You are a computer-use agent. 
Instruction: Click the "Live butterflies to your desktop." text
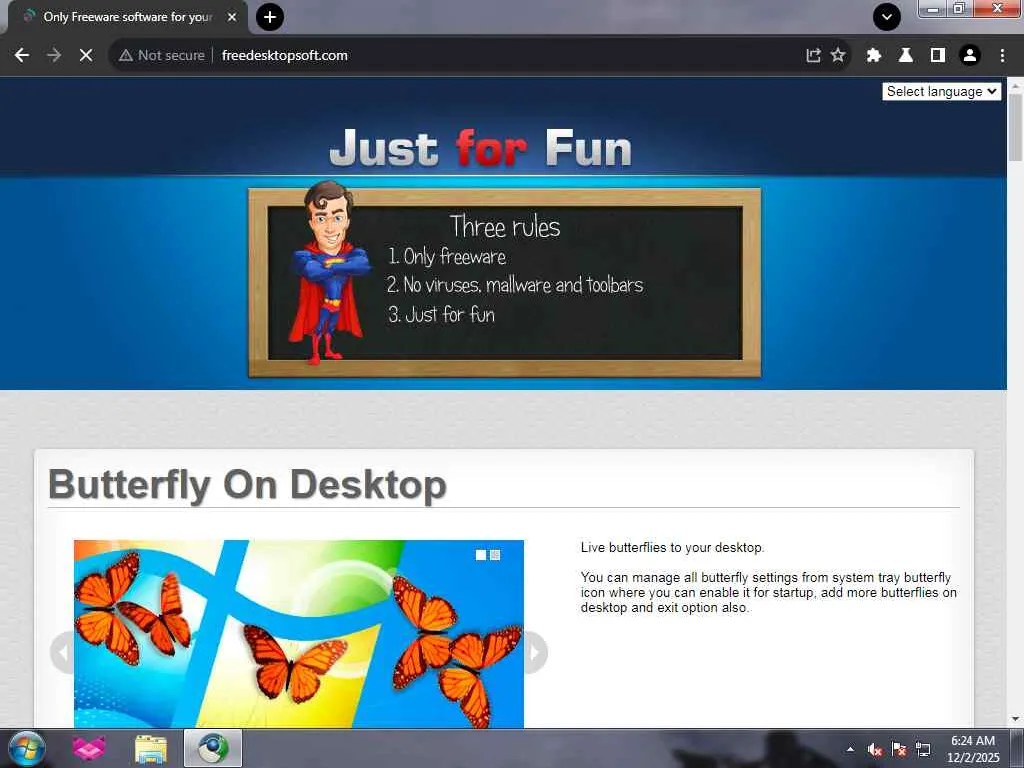pyautogui.click(x=672, y=547)
